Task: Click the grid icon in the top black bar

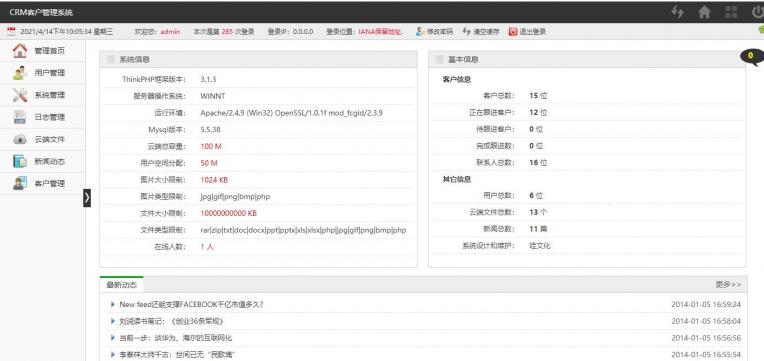Action: click(x=731, y=12)
